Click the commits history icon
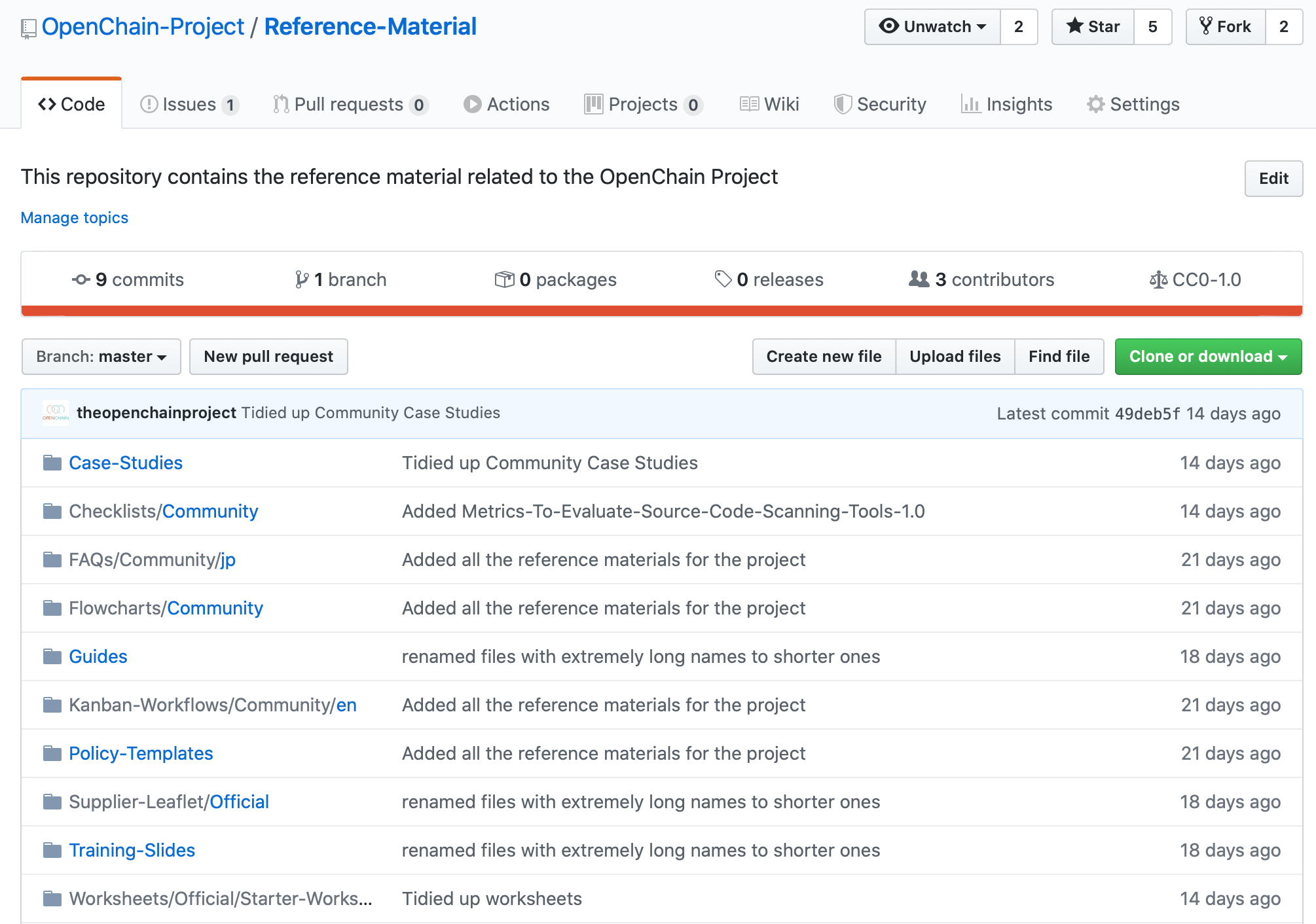This screenshot has height=924, width=1316. point(81,279)
